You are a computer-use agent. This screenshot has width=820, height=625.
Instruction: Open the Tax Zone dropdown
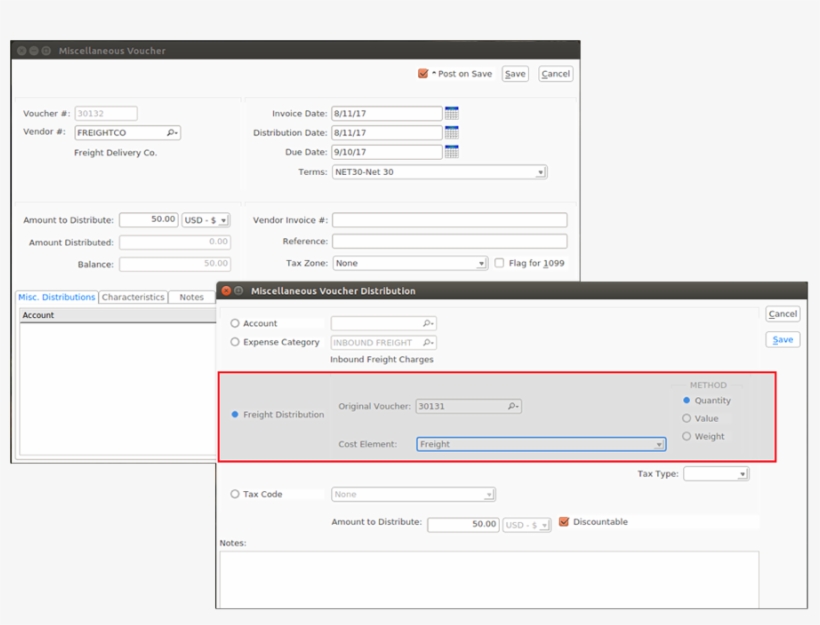pos(481,262)
